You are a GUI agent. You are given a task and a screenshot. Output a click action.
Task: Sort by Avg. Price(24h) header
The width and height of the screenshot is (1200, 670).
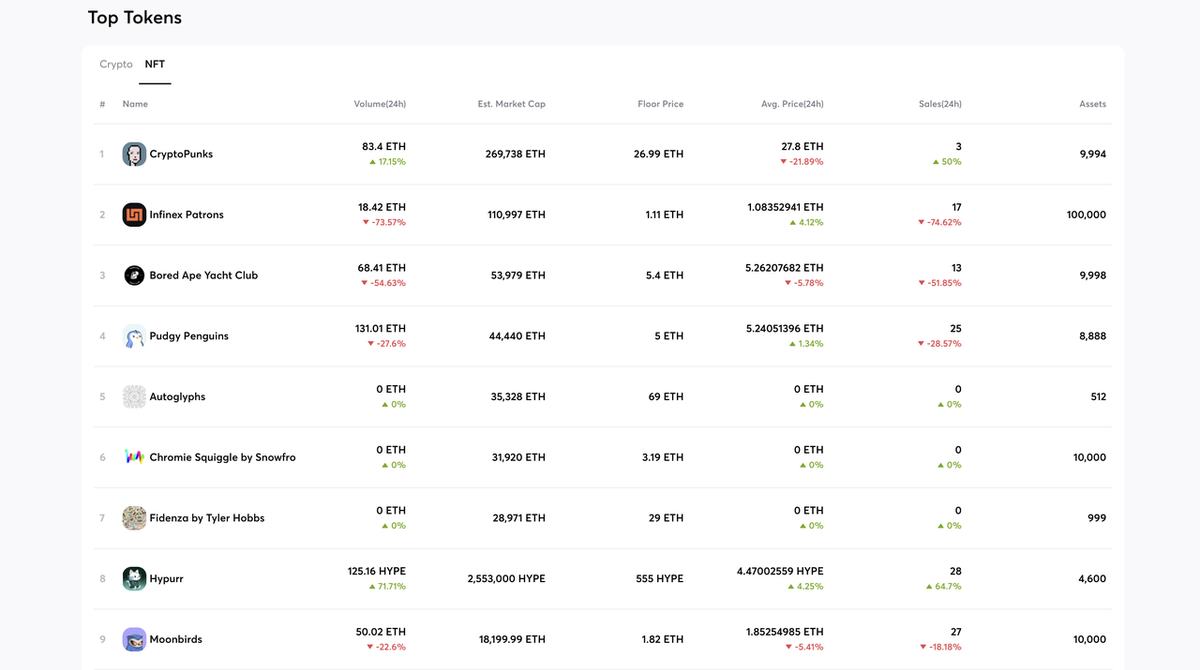pyautogui.click(x=792, y=104)
